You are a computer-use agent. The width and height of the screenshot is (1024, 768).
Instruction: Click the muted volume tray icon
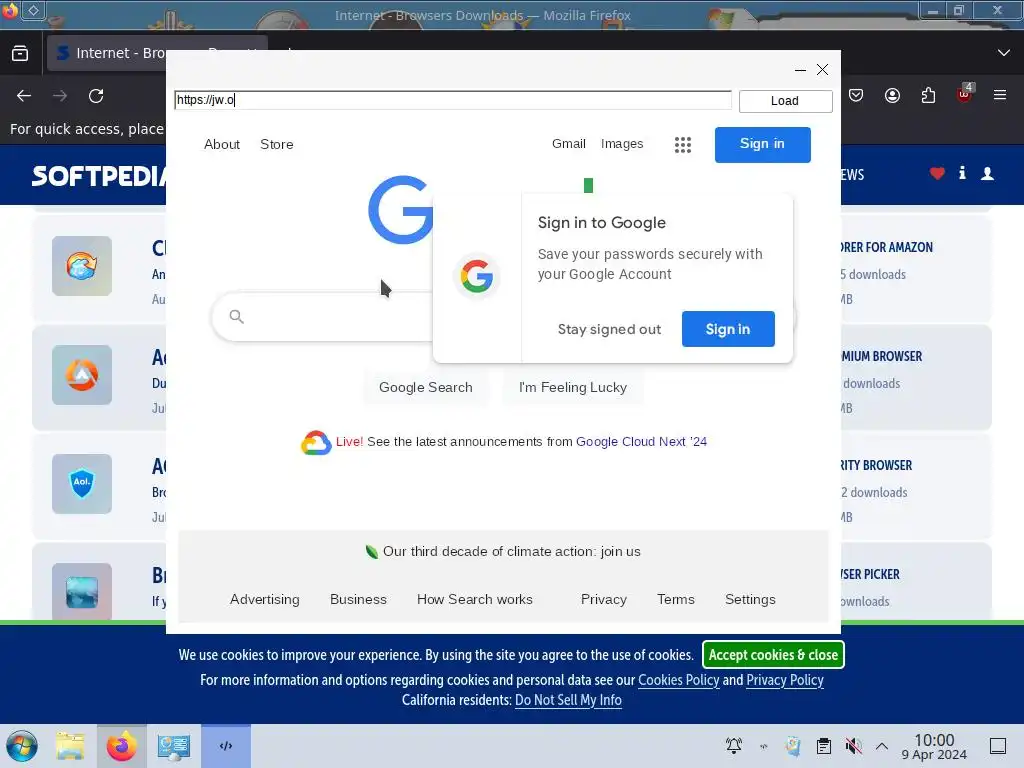point(854,745)
